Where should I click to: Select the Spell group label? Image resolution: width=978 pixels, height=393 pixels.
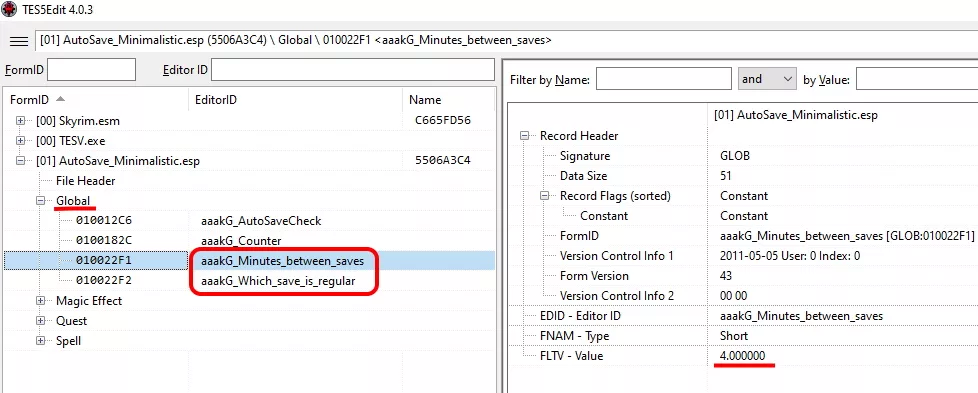[x=68, y=341]
